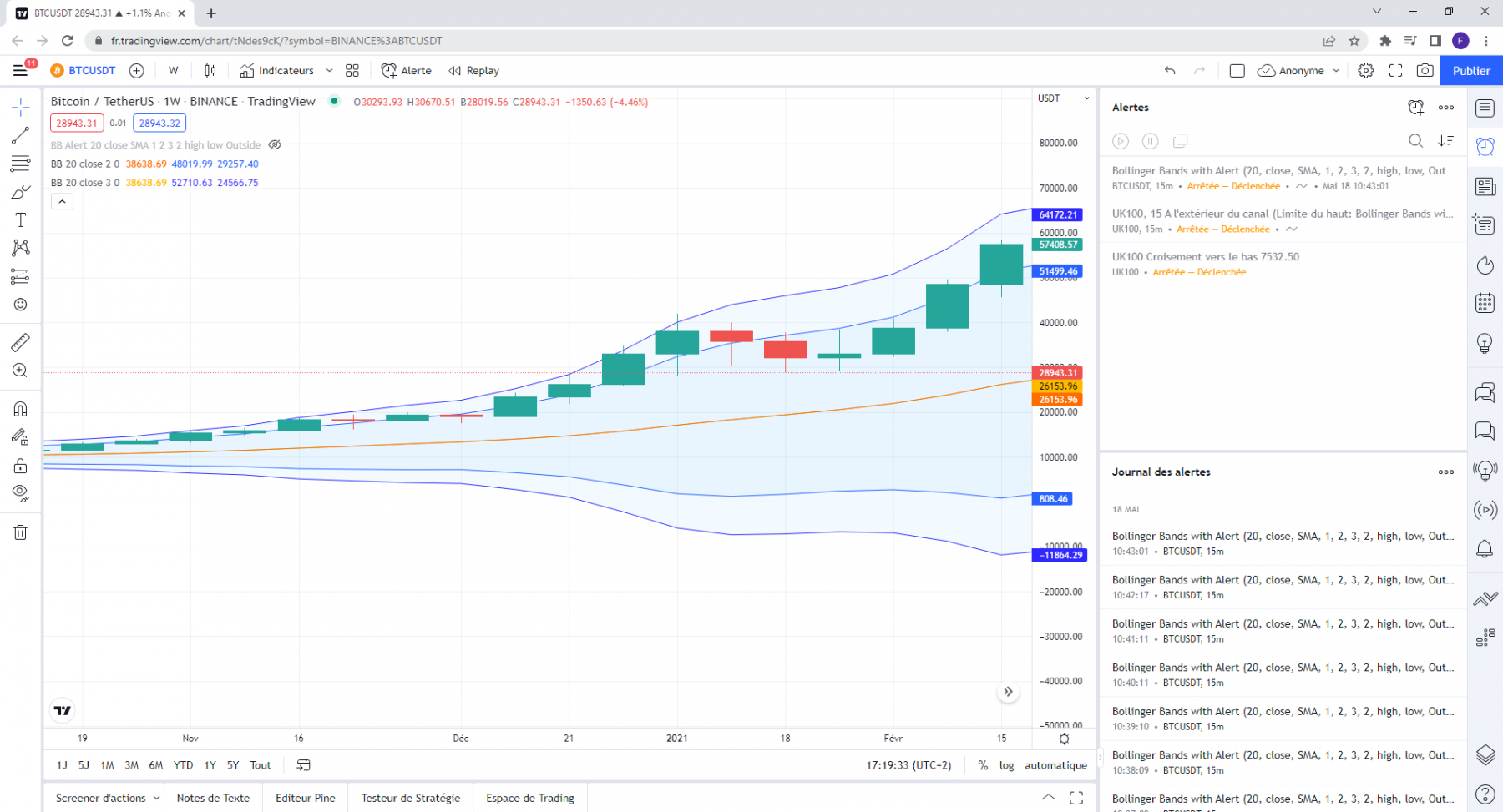
Task: Open the Editeur Pine tab
Action: (x=306, y=798)
